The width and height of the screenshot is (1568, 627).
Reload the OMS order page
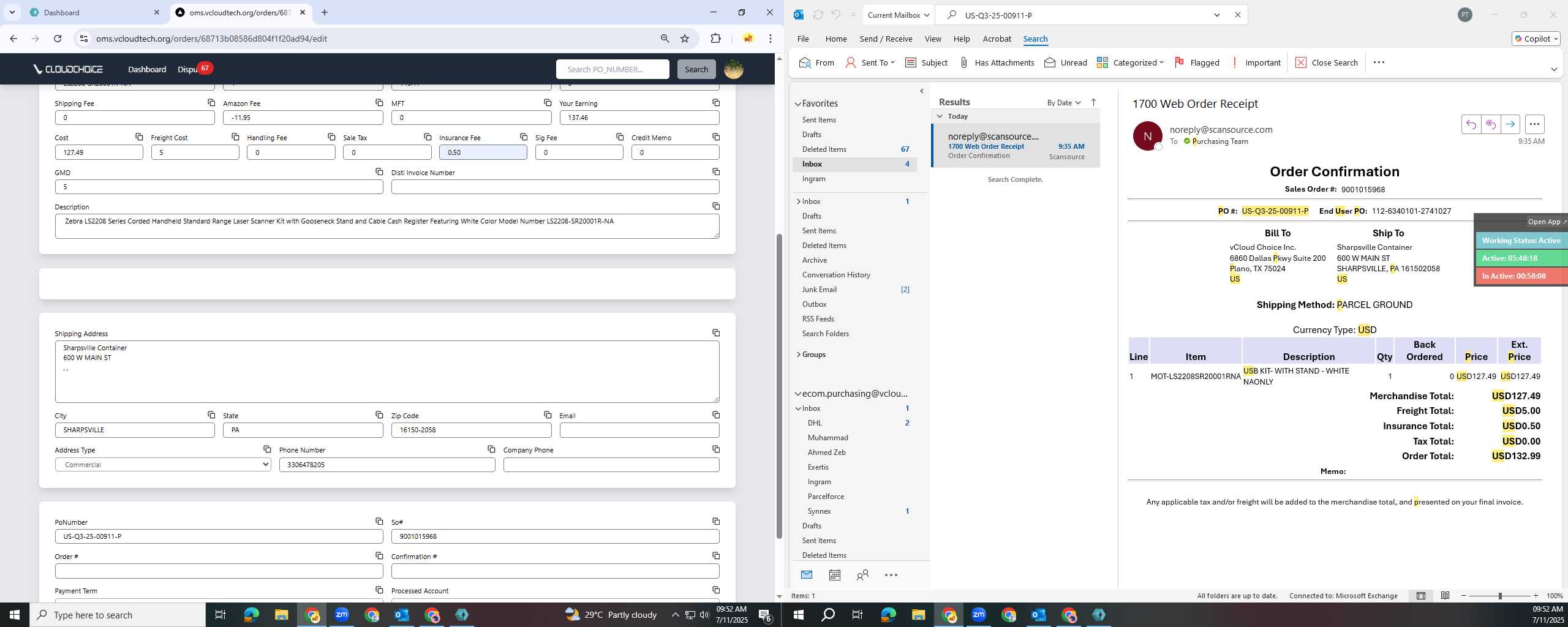click(x=58, y=39)
